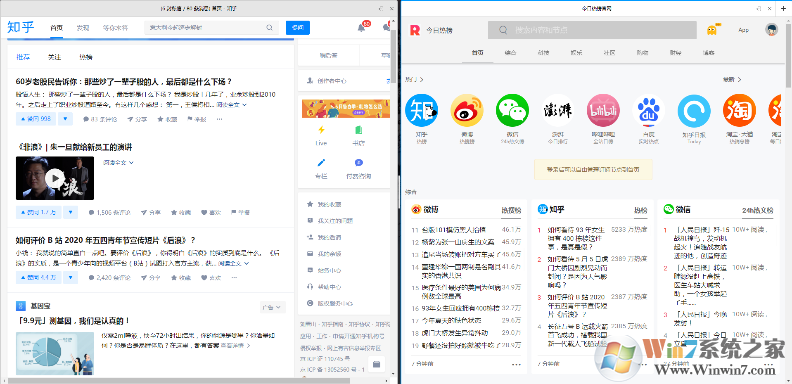Click comment icon showing 1,505 comments
792x384 pixels.
point(91,213)
